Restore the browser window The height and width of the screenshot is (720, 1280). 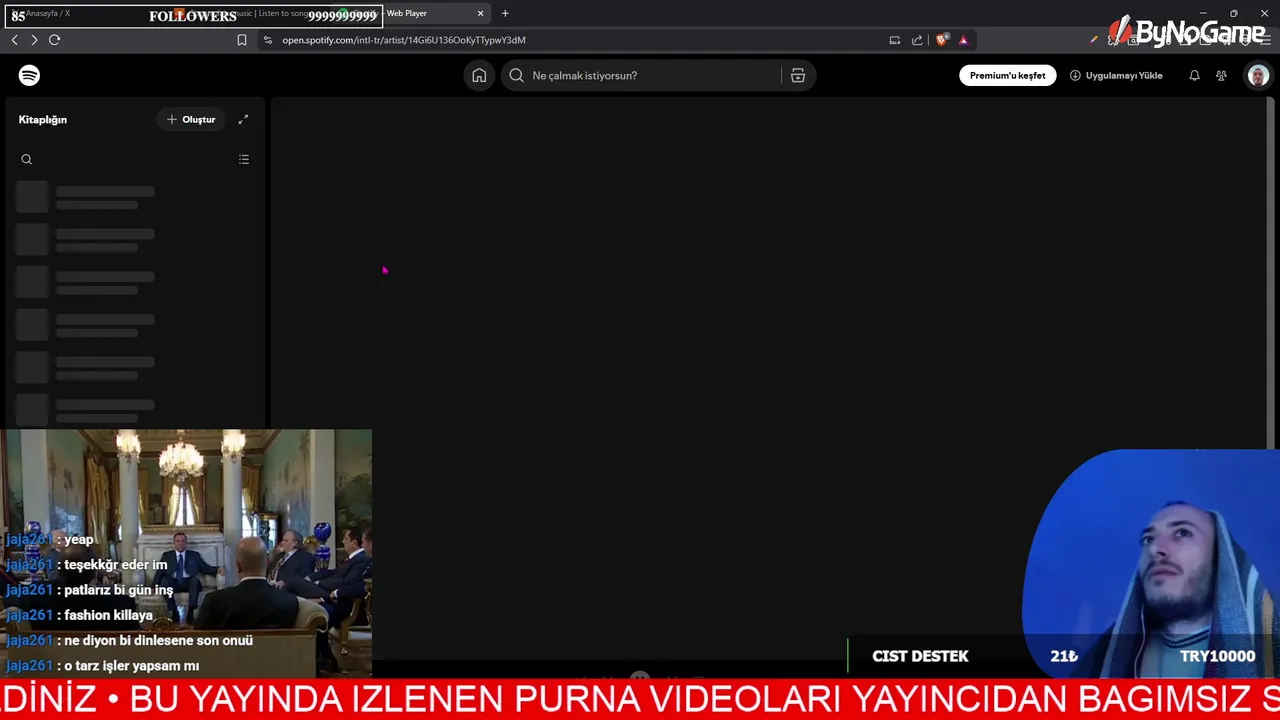tap(1233, 13)
